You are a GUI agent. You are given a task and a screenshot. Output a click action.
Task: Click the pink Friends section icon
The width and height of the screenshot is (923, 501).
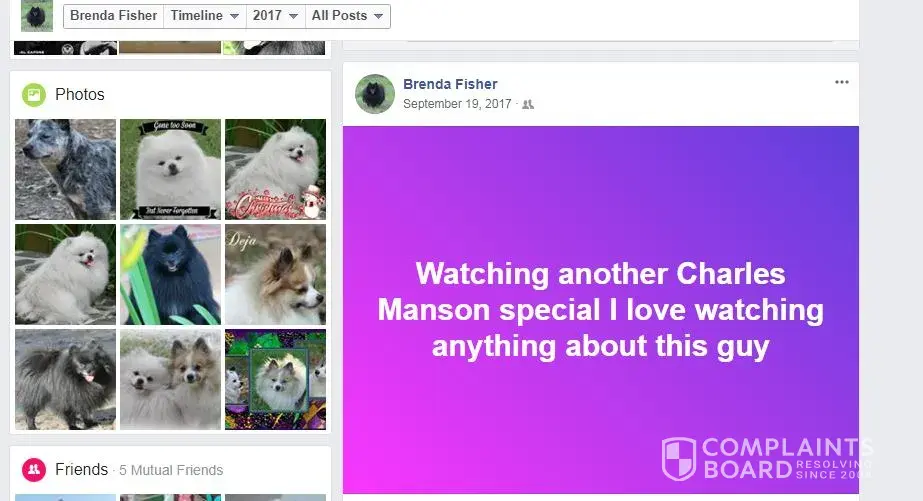tap(34, 470)
